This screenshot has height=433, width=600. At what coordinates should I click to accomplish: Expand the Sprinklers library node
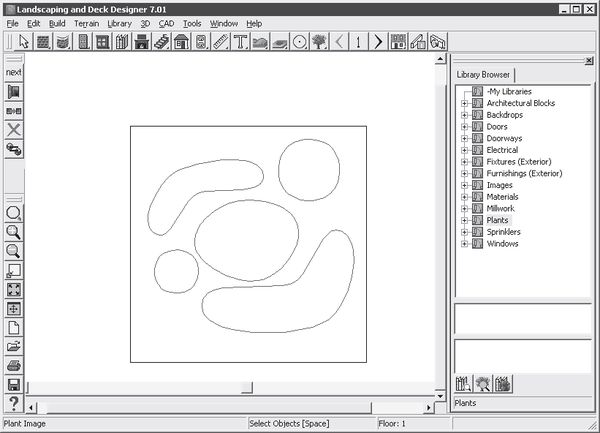[464, 232]
